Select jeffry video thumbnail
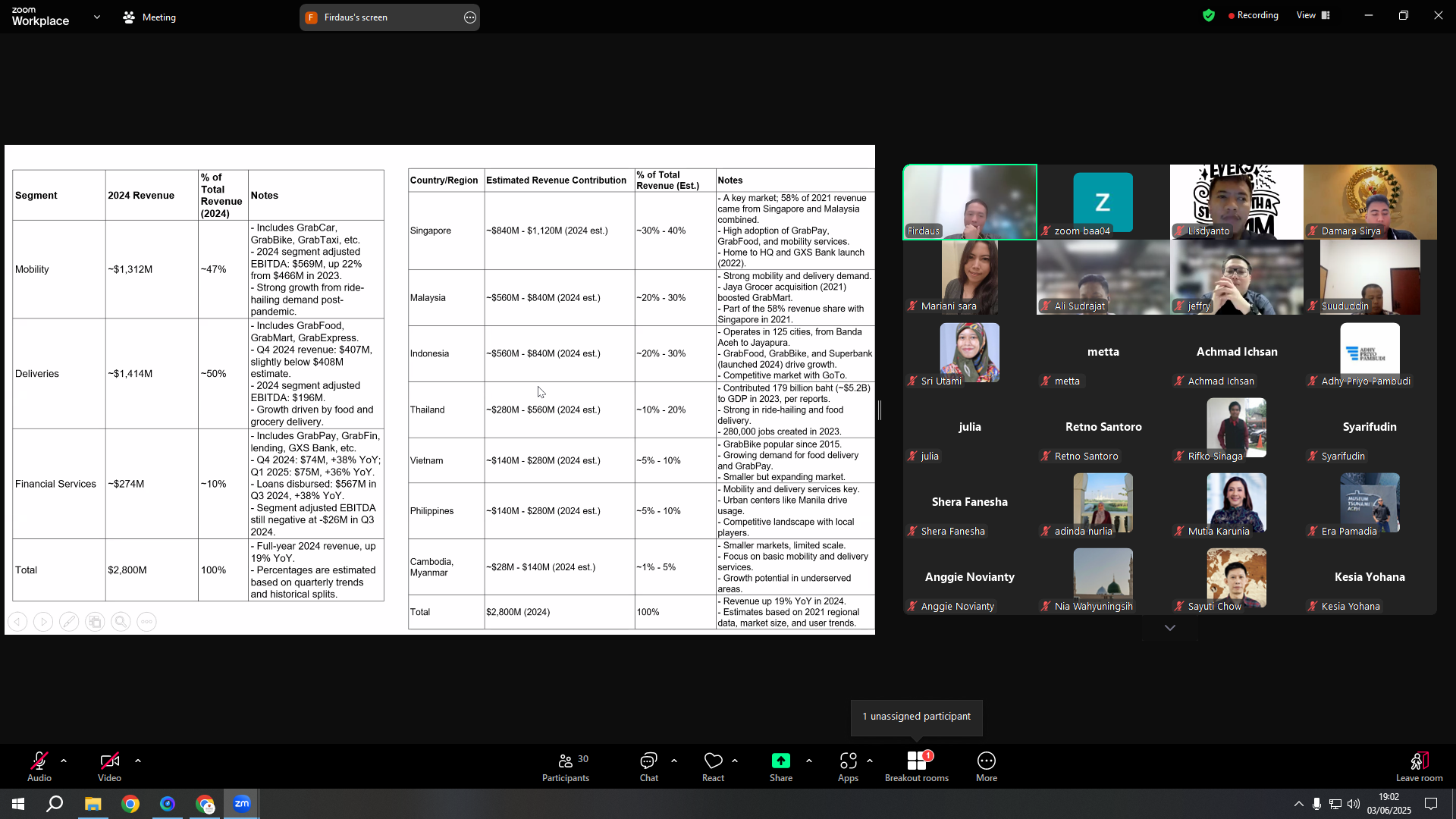Screen dimensions: 1456x819 pyautogui.click(x=1237, y=278)
